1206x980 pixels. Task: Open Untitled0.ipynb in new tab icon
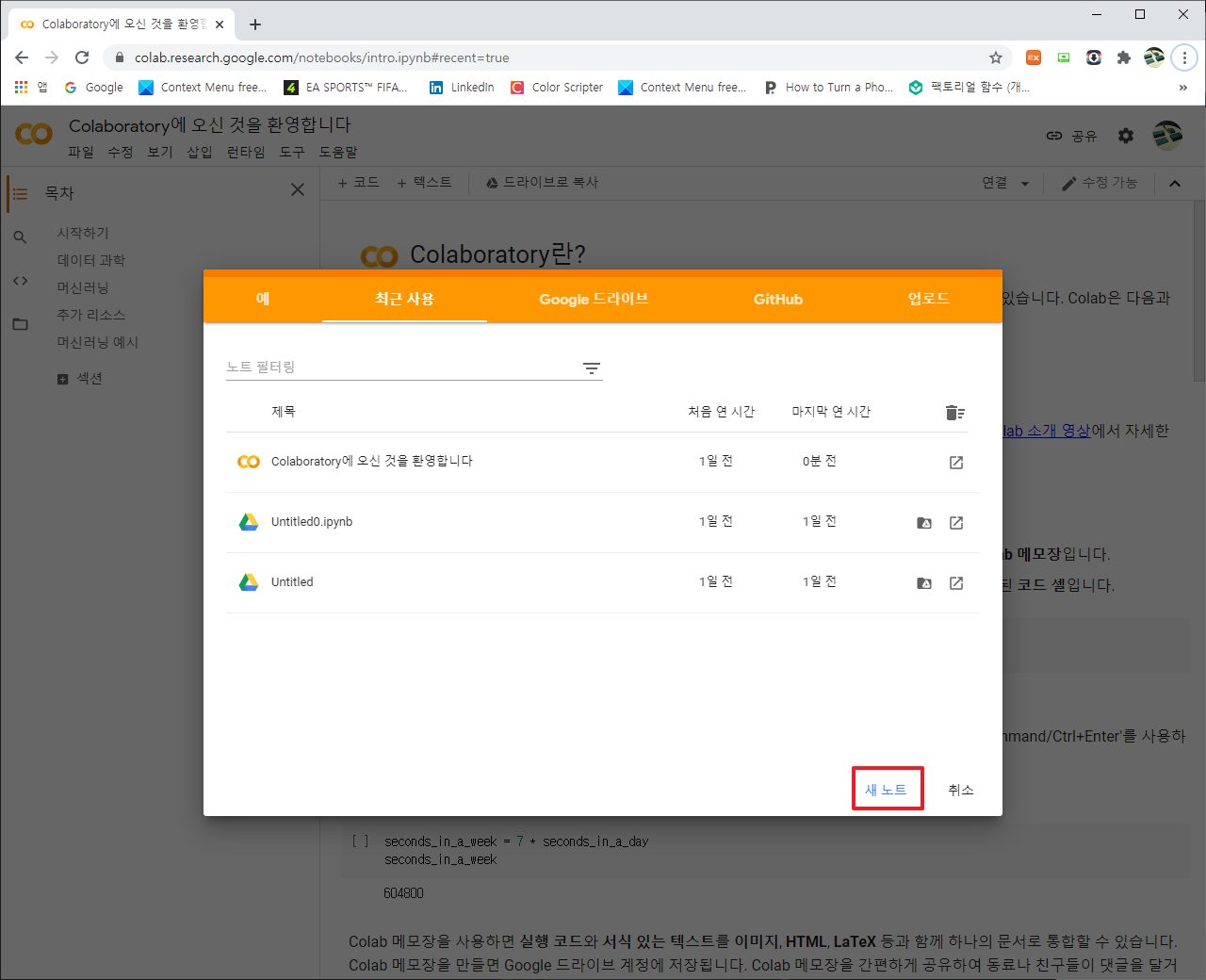[x=956, y=523]
